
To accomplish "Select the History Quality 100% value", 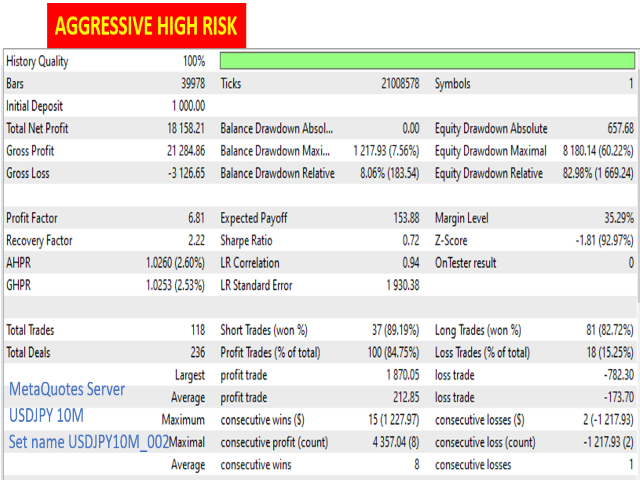I will [194, 61].
